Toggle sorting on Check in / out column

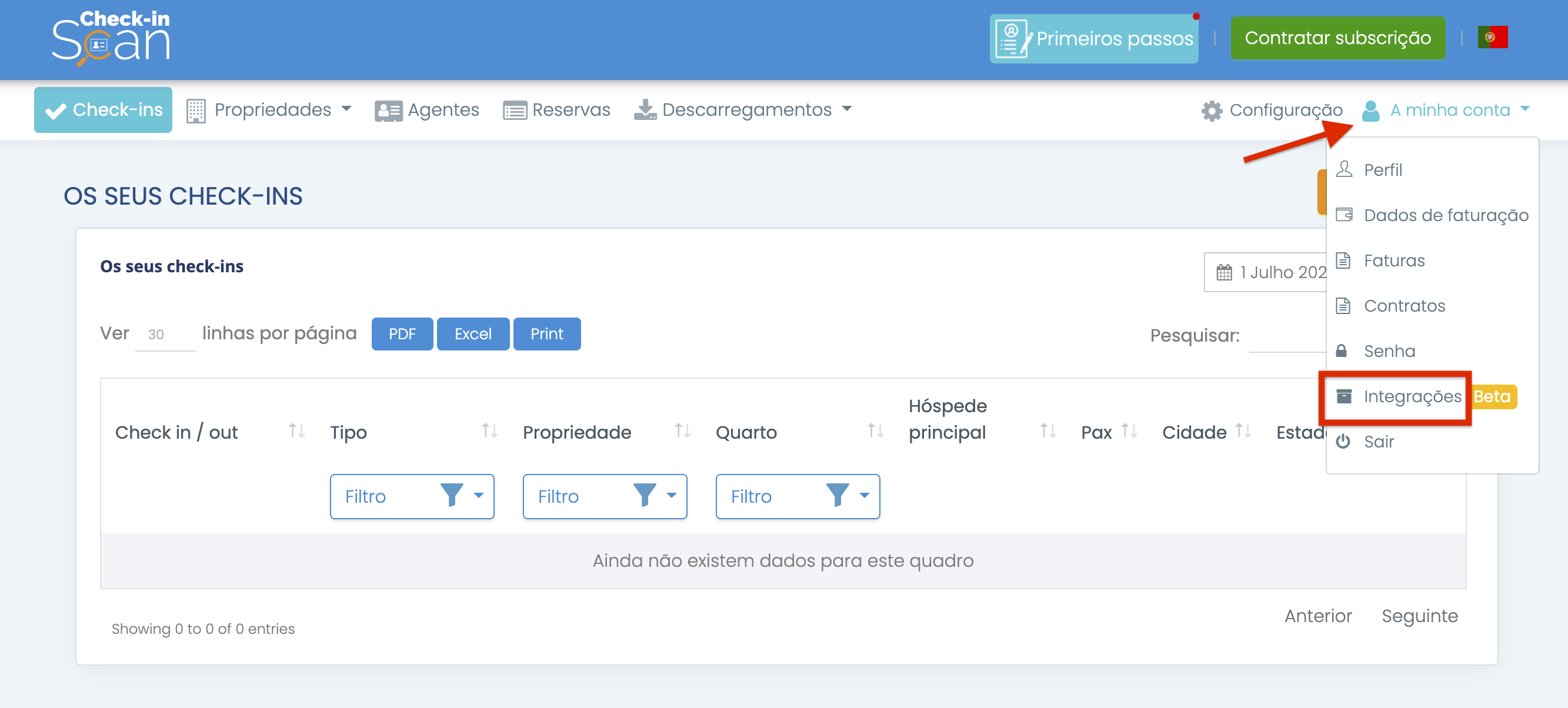coord(296,432)
